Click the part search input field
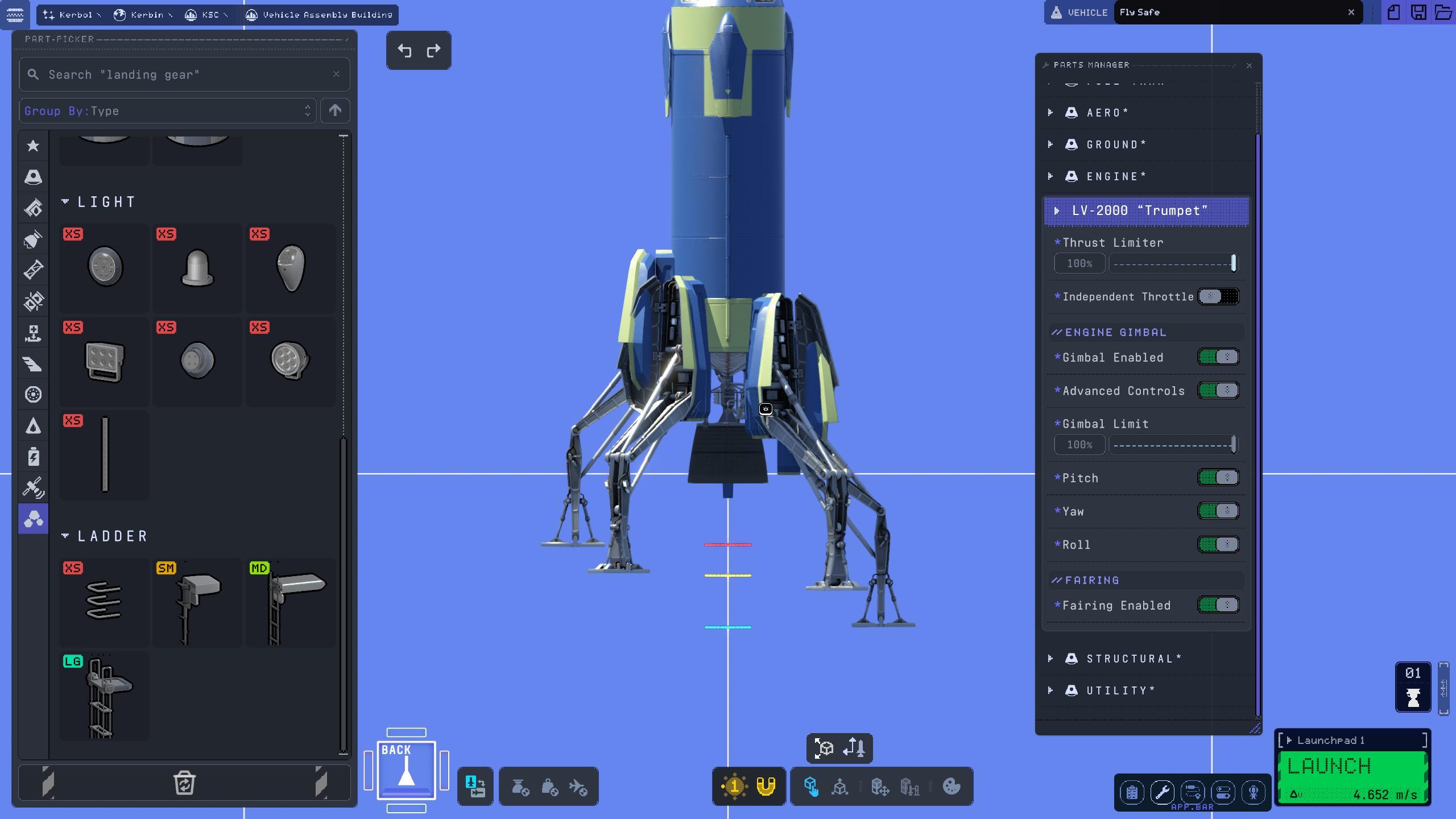The width and height of the screenshot is (1456, 819). point(184,75)
